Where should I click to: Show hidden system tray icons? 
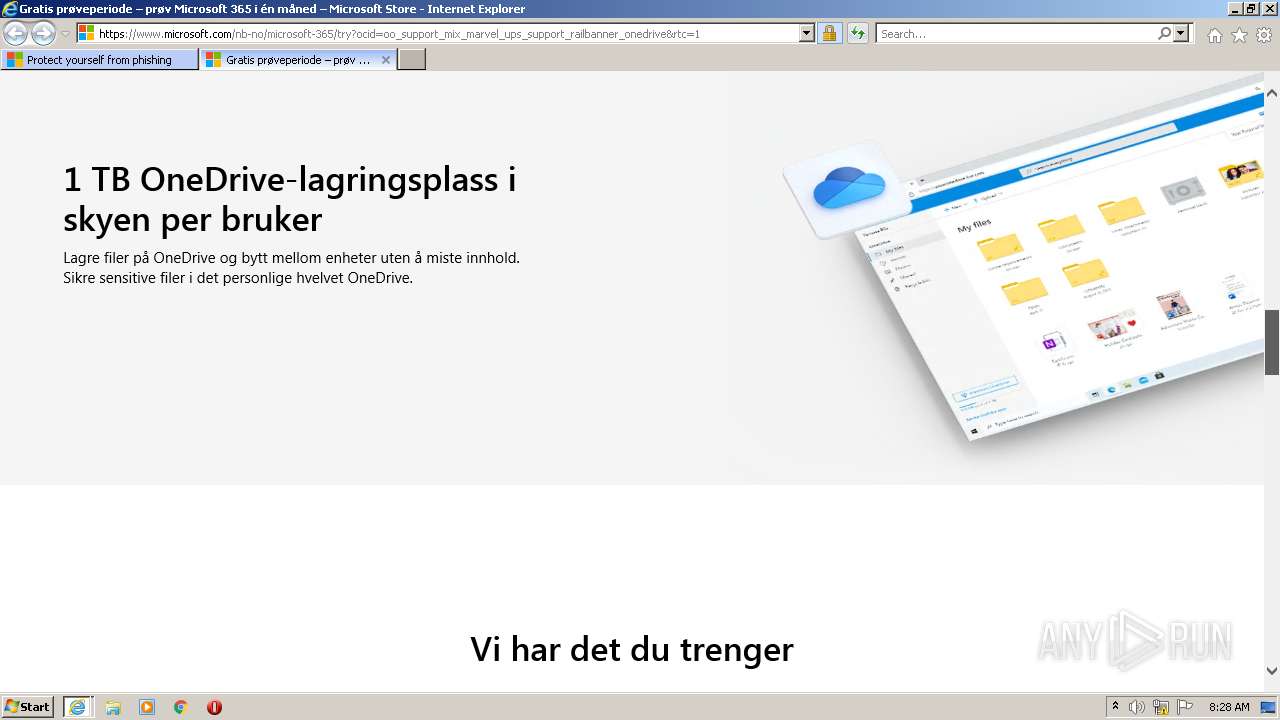tap(1116, 707)
